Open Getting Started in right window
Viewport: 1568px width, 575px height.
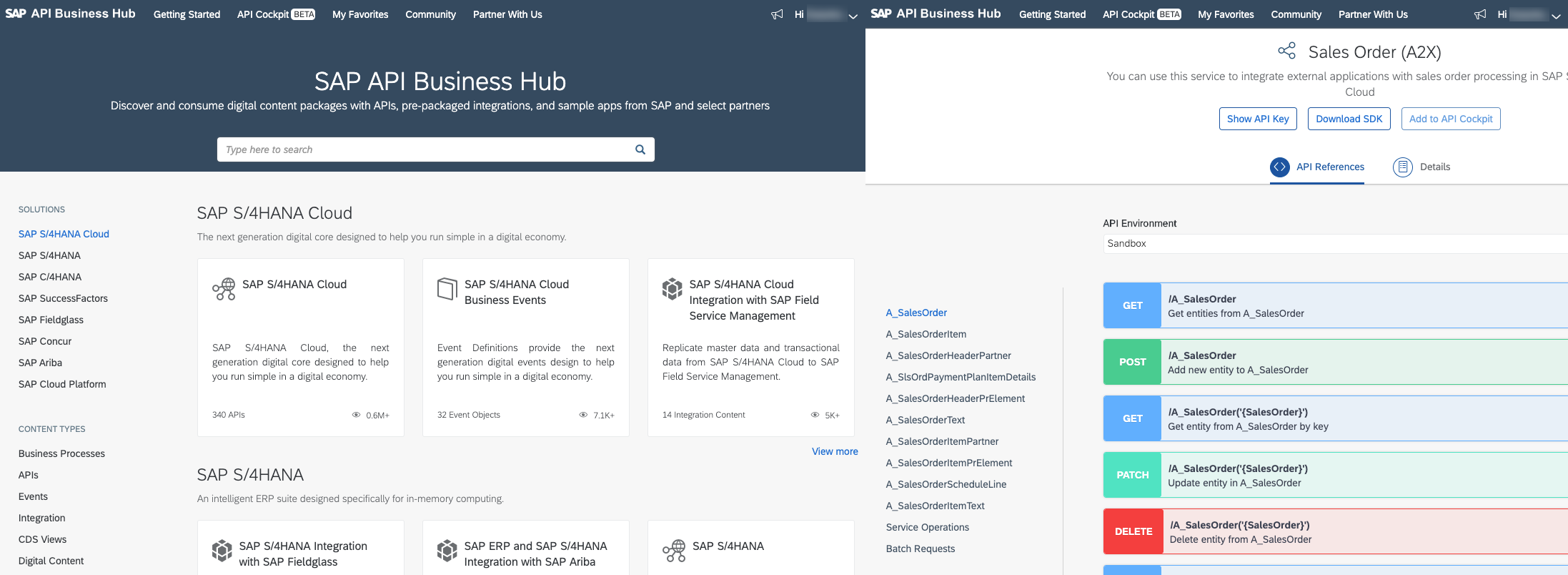1052,14
